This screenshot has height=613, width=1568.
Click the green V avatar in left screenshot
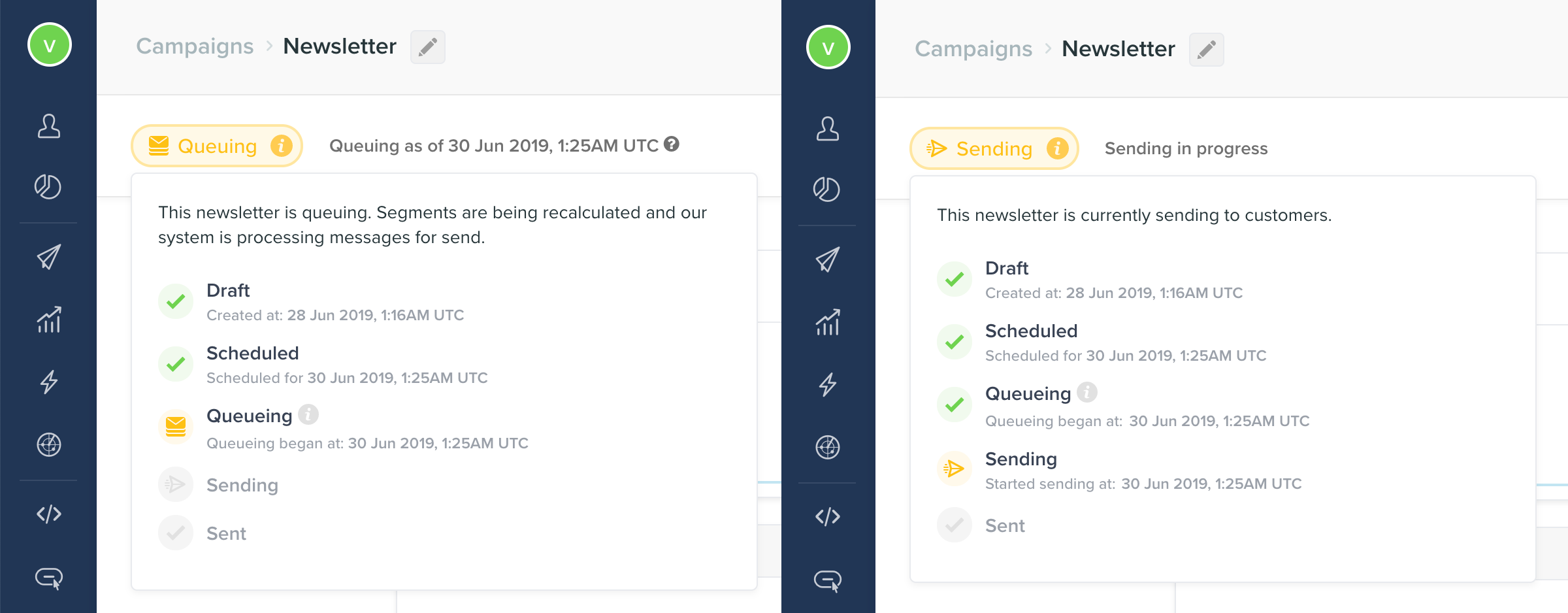coord(49,45)
